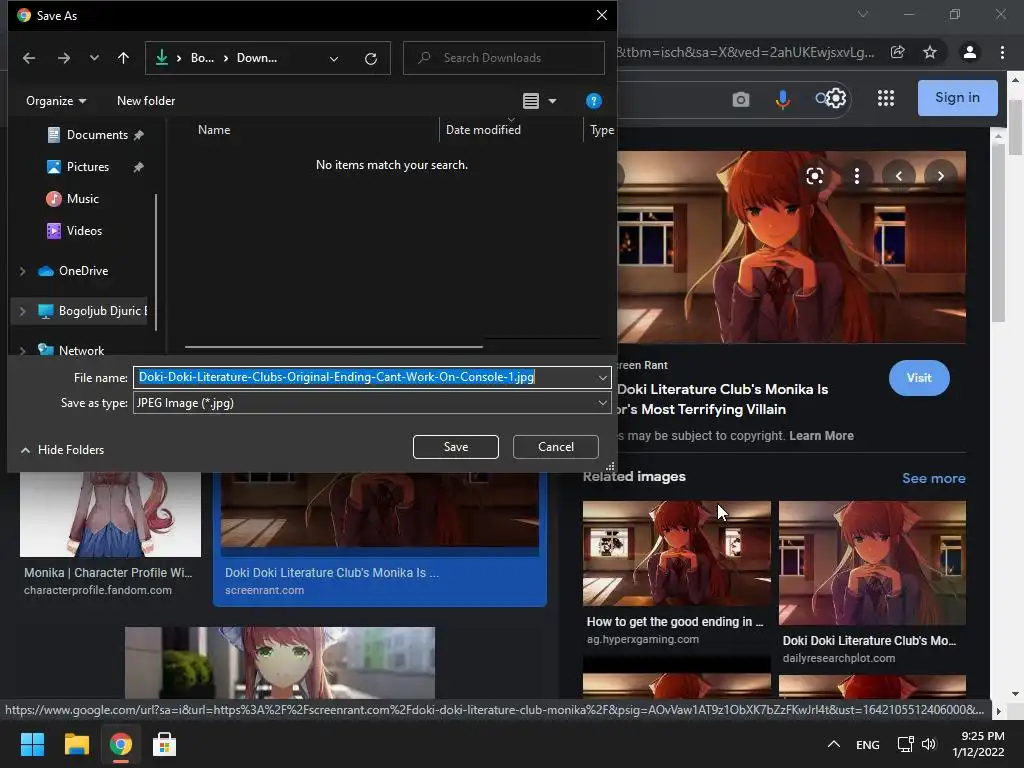Go up one folder level
This screenshot has width=1024, height=768.
pos(123,58)
